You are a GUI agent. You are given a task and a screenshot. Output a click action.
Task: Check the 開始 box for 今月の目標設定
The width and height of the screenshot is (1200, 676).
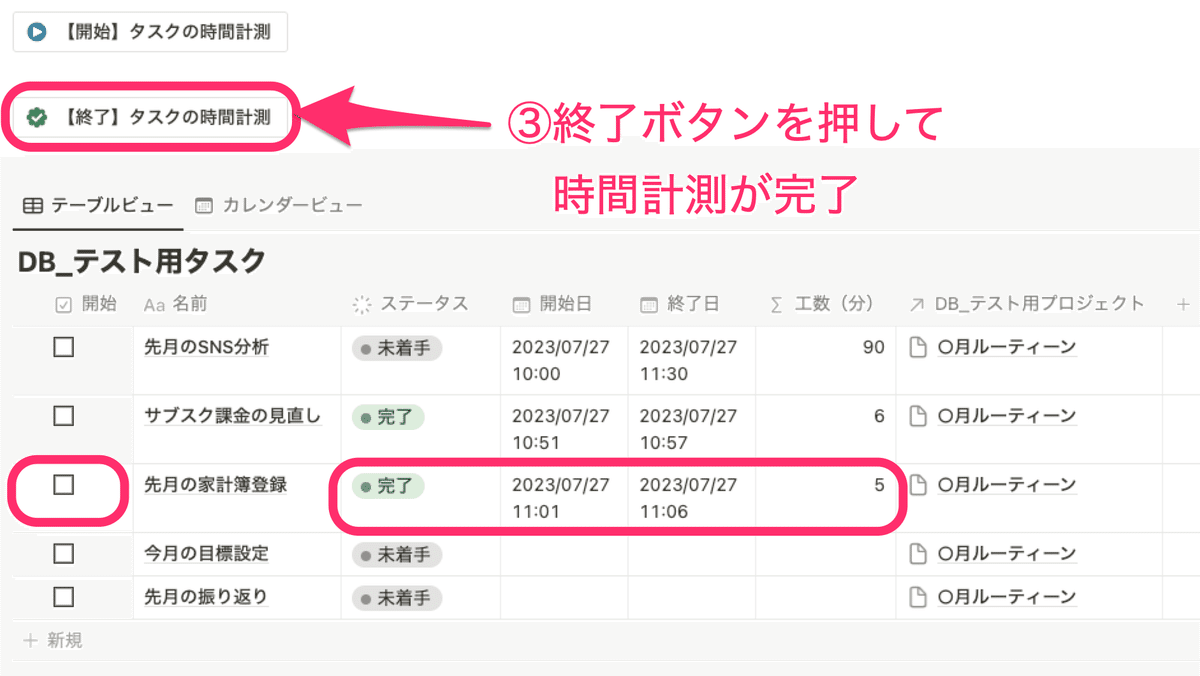pos(64,554)
